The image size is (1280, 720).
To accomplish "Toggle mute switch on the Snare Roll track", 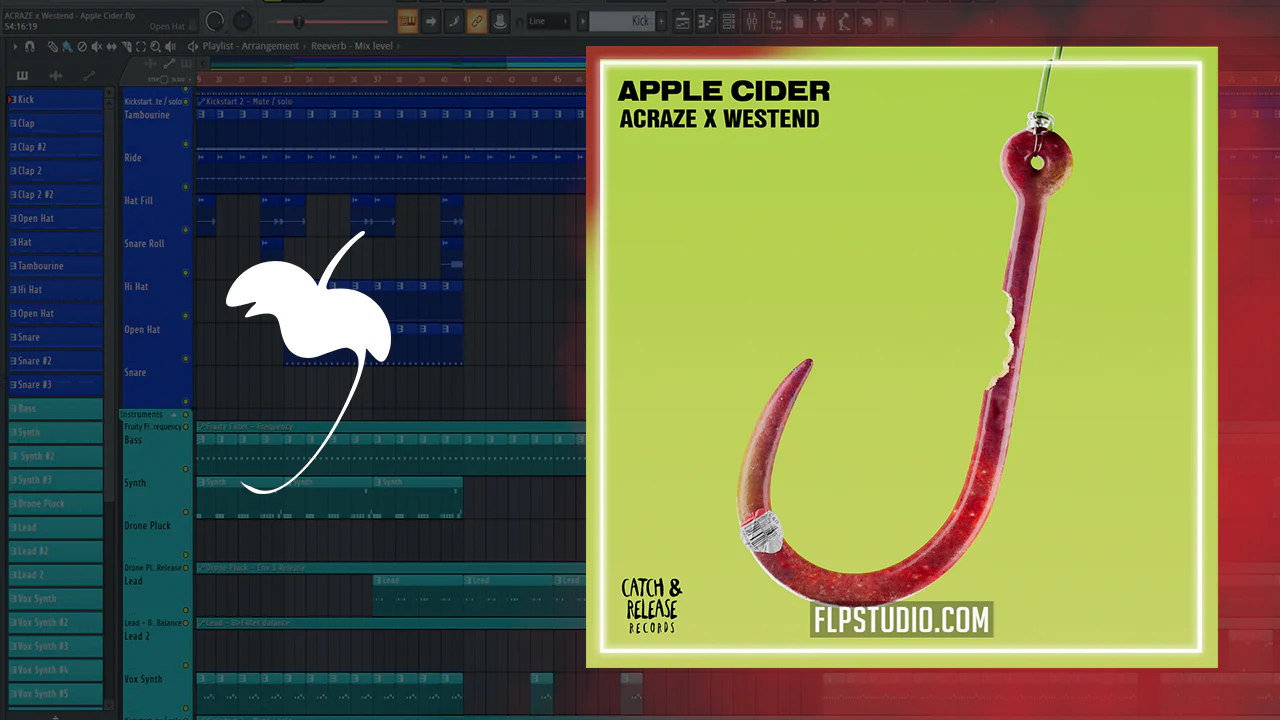I will [x=185, y=273].
